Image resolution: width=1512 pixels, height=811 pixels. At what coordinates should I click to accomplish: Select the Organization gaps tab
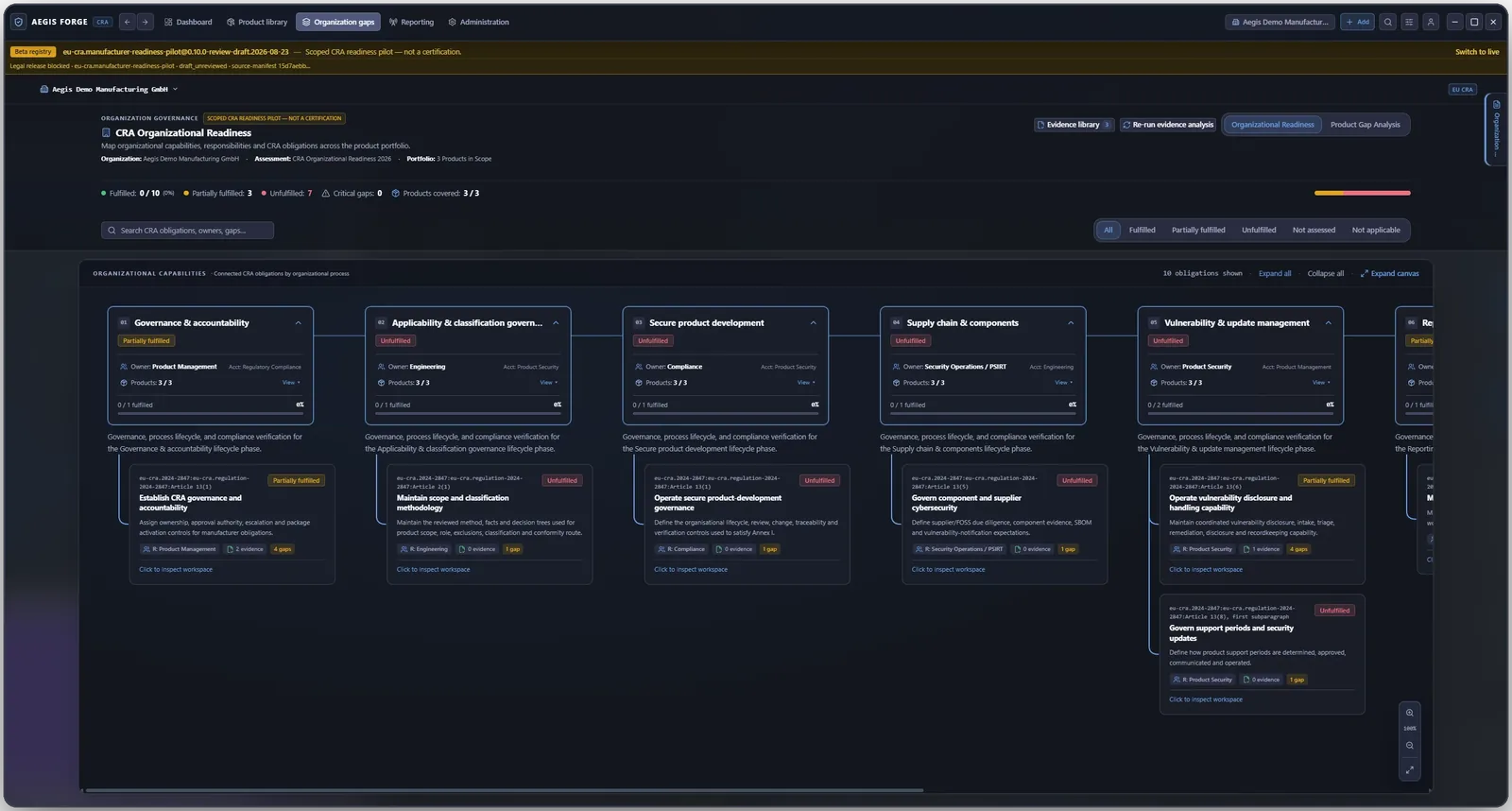[x=338, y=22]
